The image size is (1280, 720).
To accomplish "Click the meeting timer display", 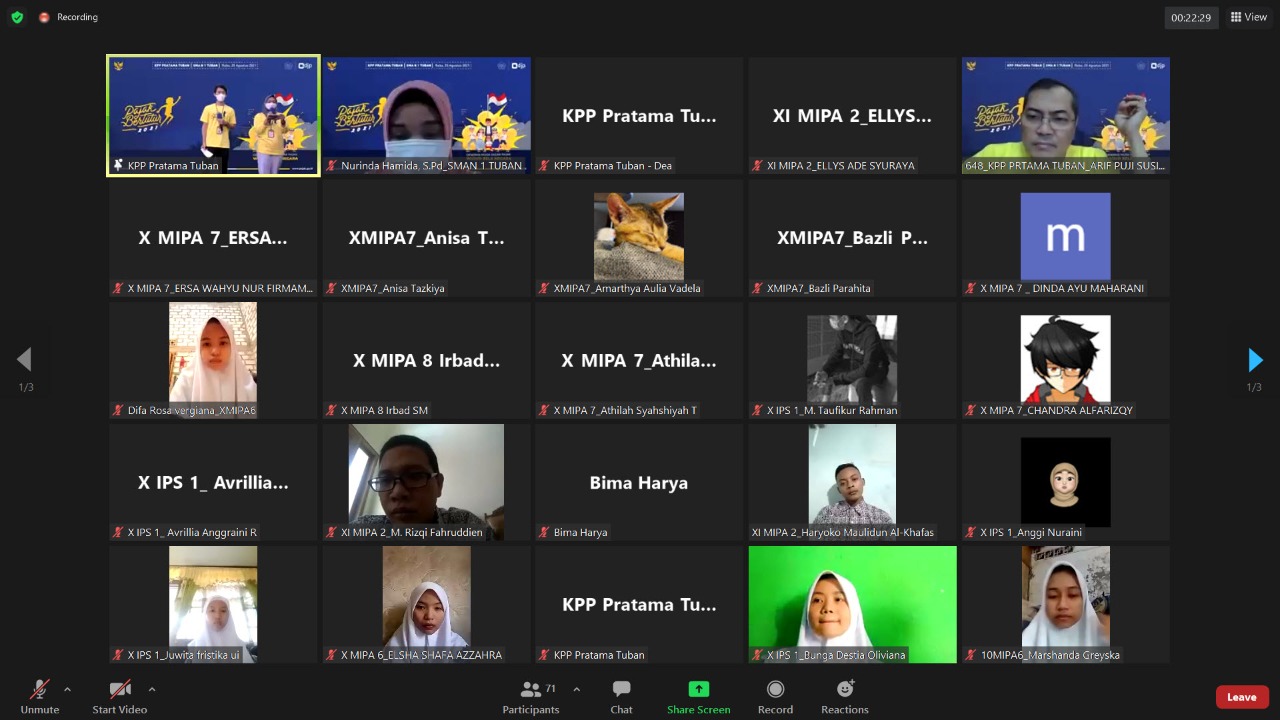I will pyautogui.click(x=1191, y=17).
